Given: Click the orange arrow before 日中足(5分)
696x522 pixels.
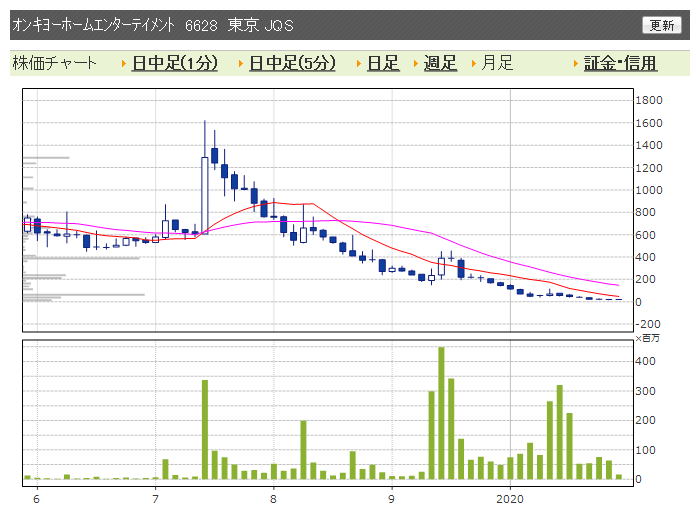Looking at the screenshot, I should point(241,63).
